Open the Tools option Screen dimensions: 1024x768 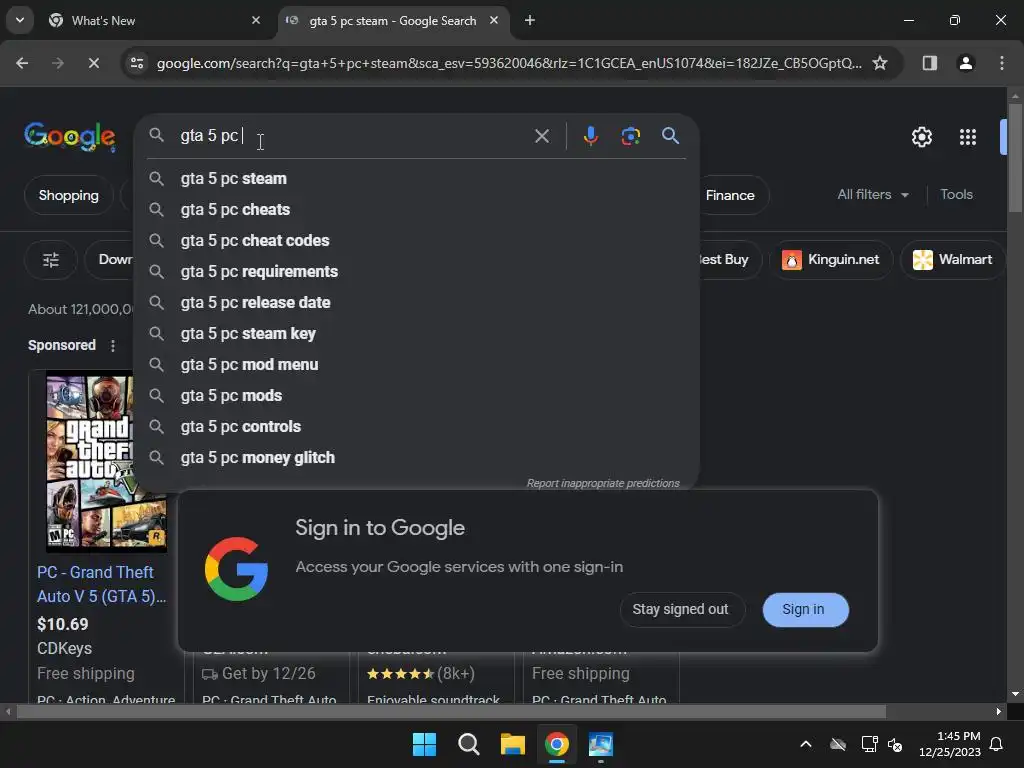point(956,195)
